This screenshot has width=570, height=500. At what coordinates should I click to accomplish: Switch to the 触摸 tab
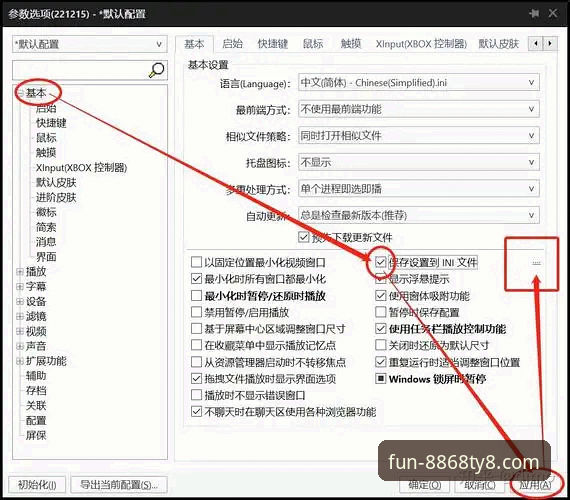[x=351, y=44]
